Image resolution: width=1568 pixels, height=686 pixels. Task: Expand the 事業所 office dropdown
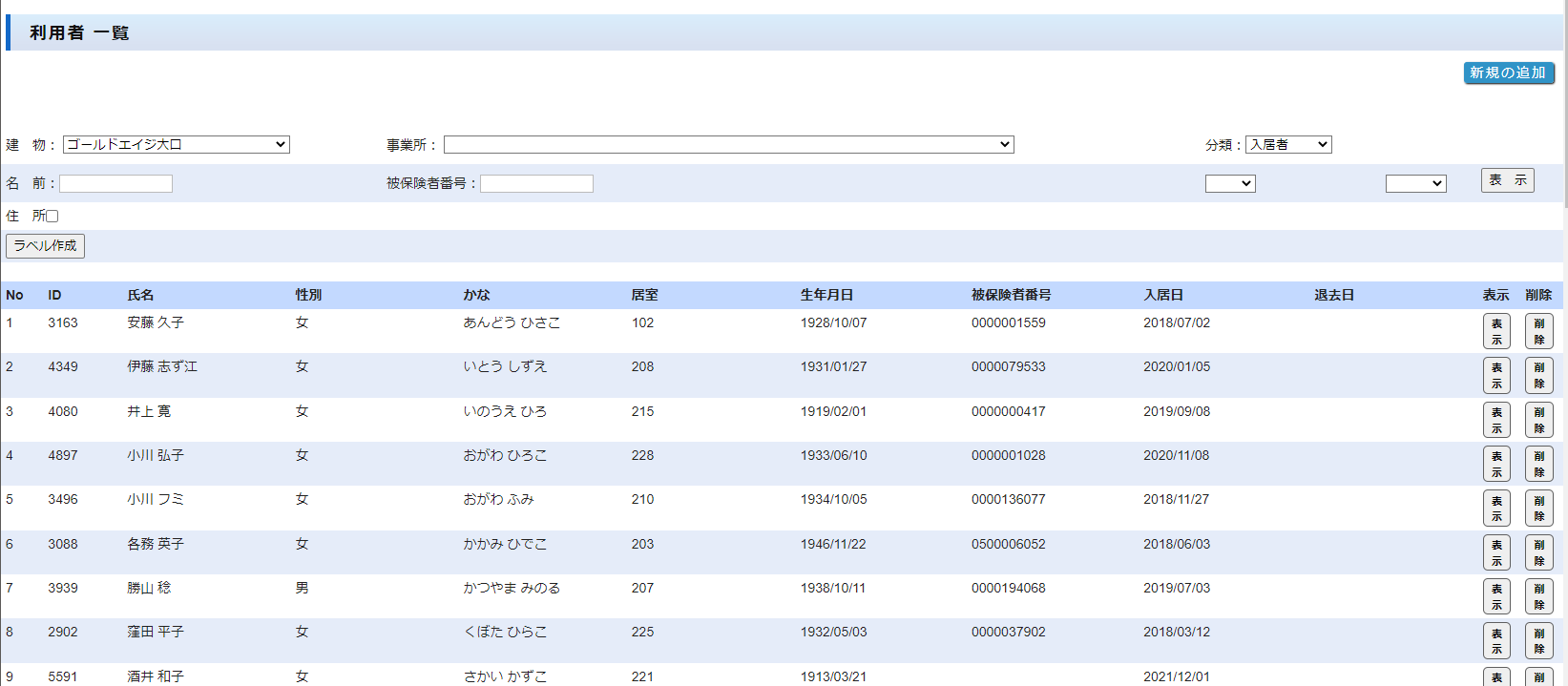coord(728,145)
